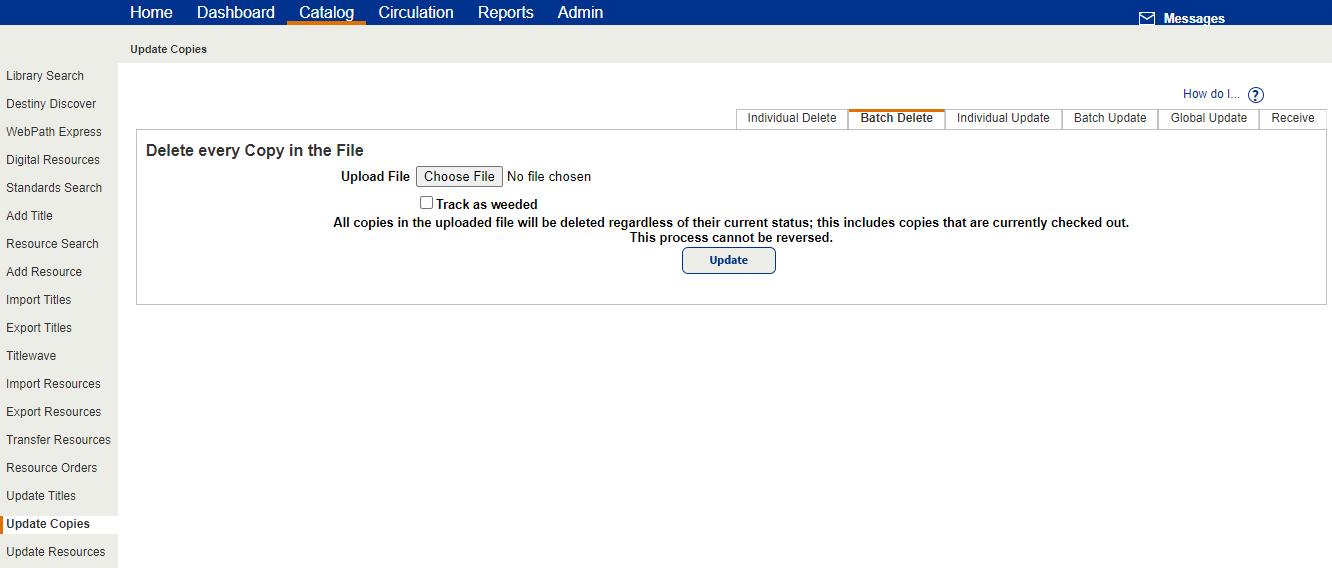
Task: Select Import Titles in the sidebar
Action: point(39,300)
